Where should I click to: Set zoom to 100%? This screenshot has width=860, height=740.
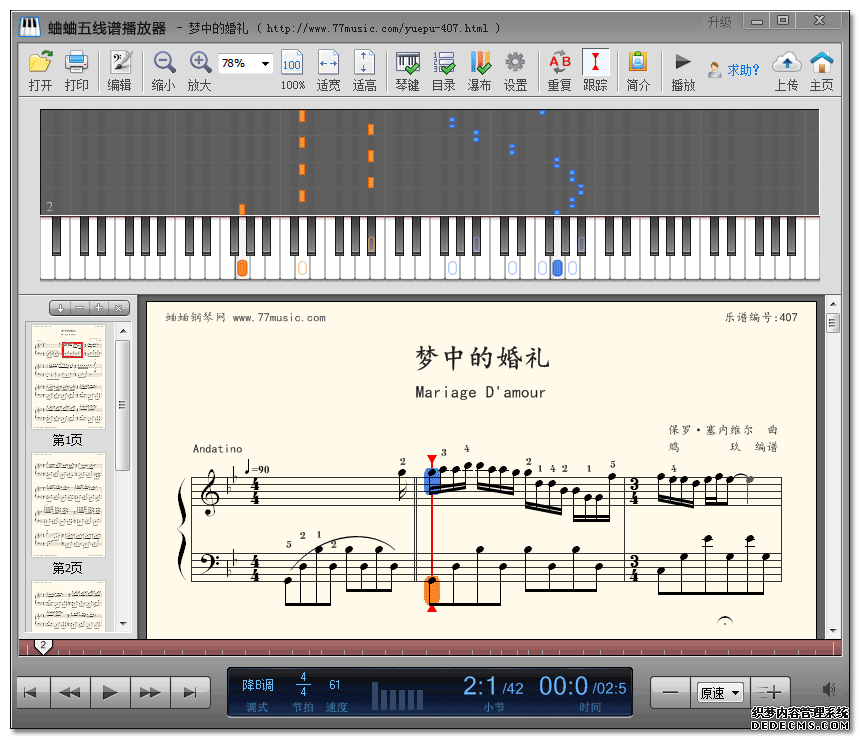(x=292, y=70)
